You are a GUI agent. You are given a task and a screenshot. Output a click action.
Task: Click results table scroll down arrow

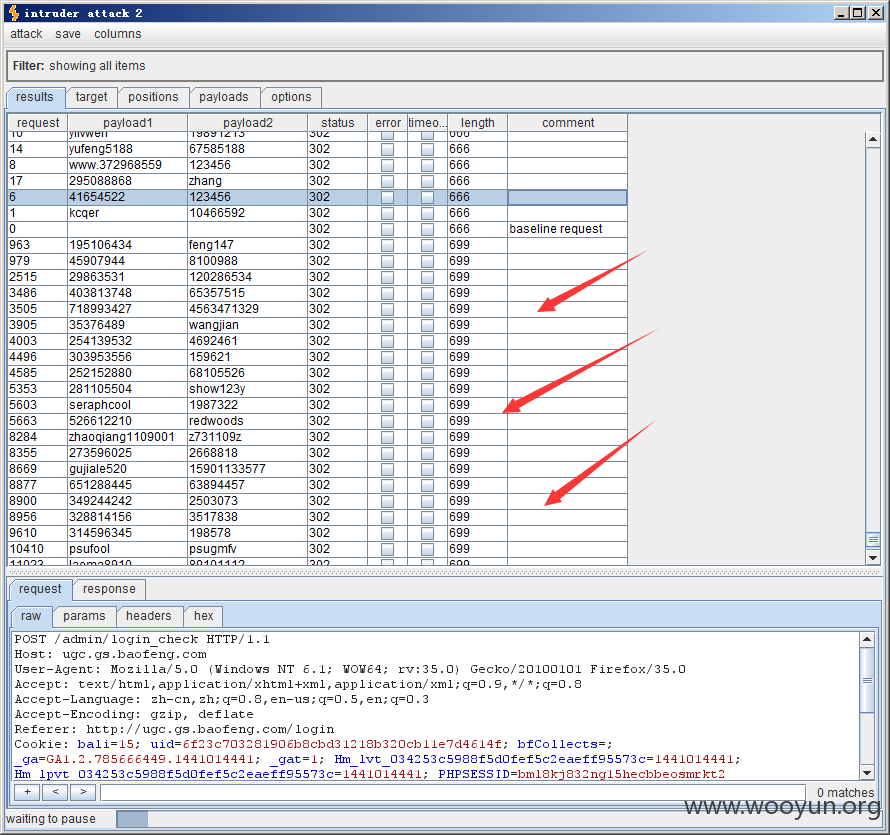point(873,557)
